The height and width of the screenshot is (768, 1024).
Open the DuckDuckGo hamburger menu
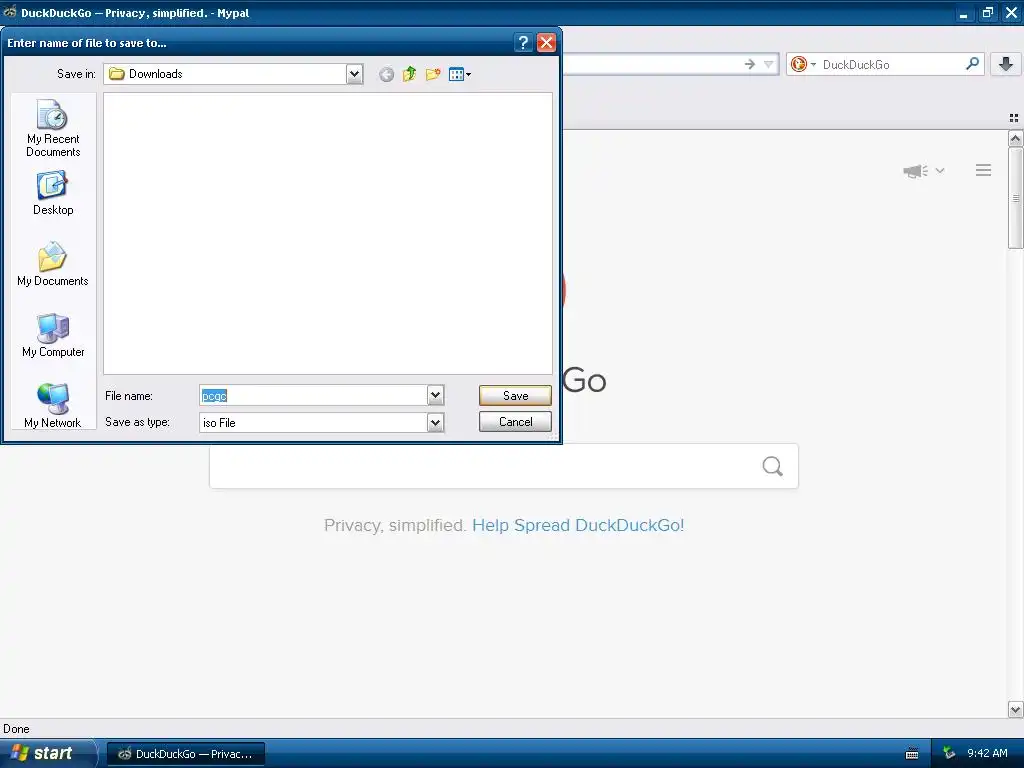pos(984,170)
